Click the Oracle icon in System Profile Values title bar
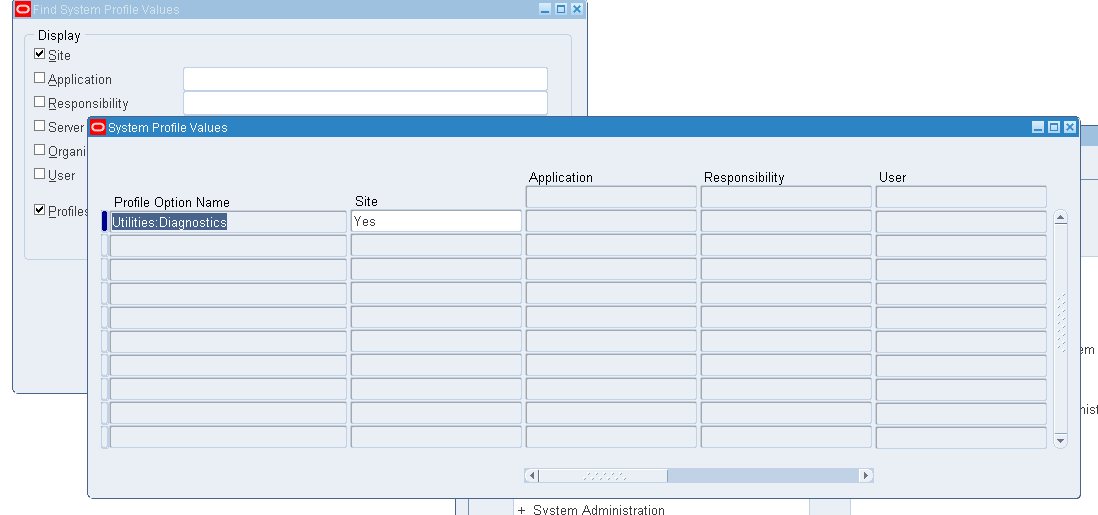The image size is (1098, 515). pos(99,128)
